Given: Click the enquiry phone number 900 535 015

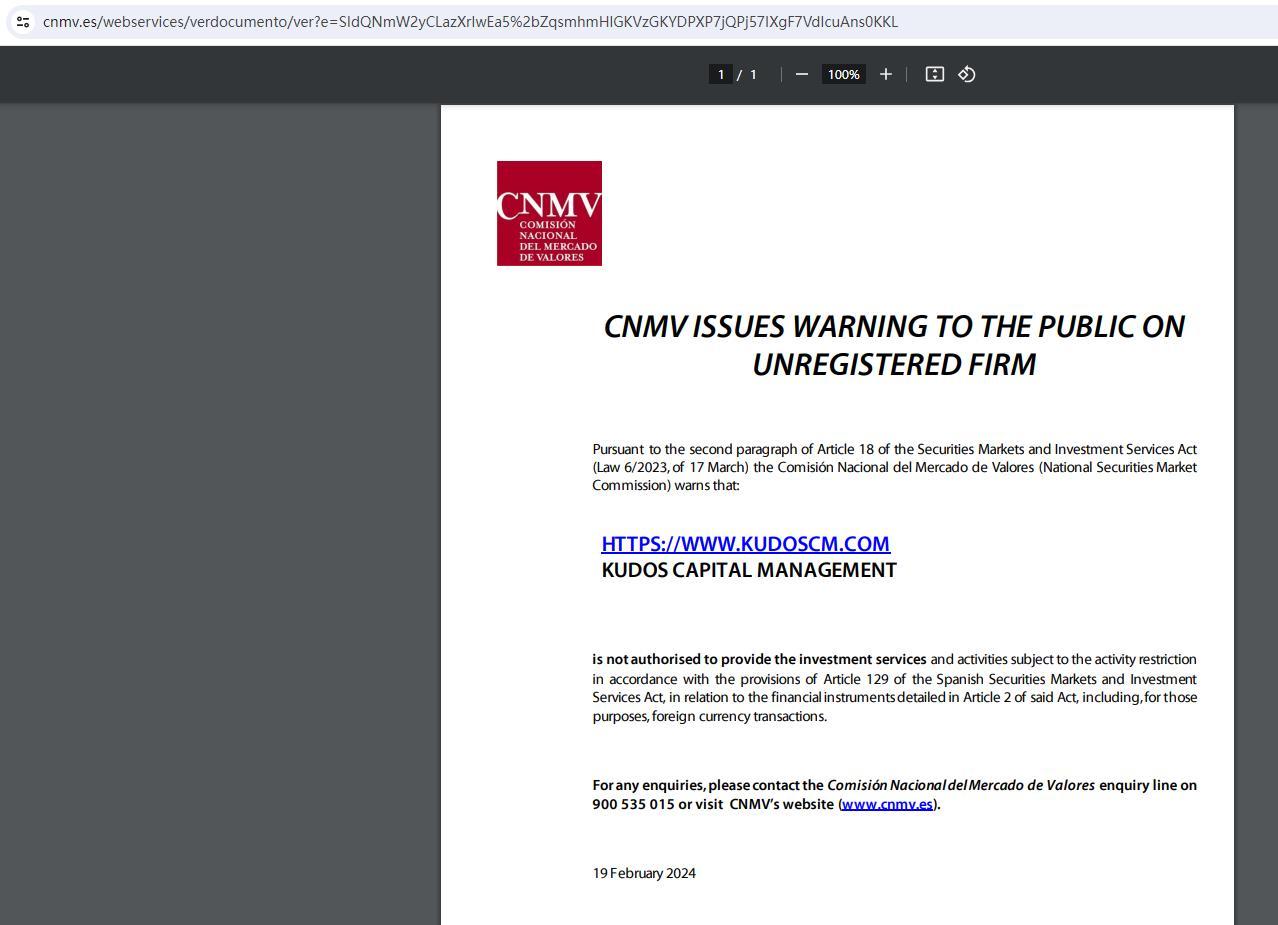Looking at the screenshot, I should 633,804.
